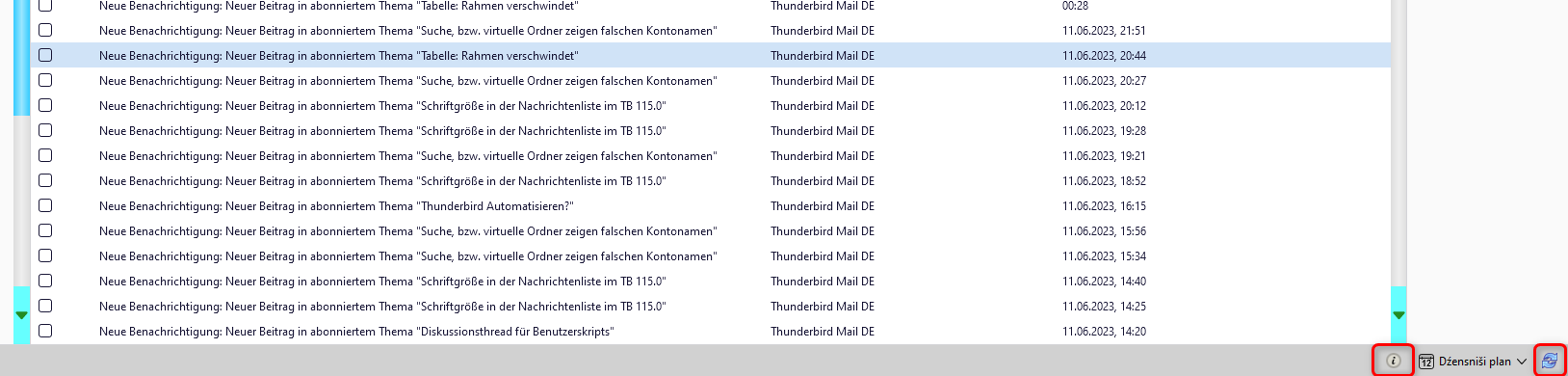Select the "Schriftgröße in der Nachrichtenliste" subject from 19:28
Viewport: 1568px width, 376px height.
pos(382,131)
